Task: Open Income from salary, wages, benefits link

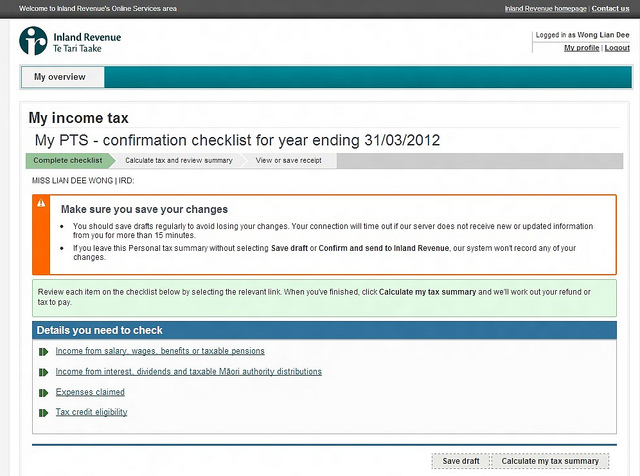Action: coord(160,352)
